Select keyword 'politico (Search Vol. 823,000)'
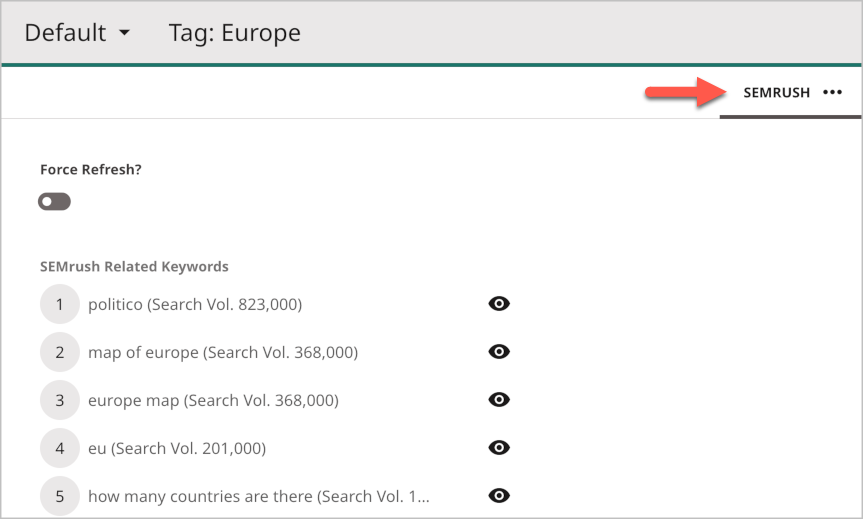 (195, 304)
